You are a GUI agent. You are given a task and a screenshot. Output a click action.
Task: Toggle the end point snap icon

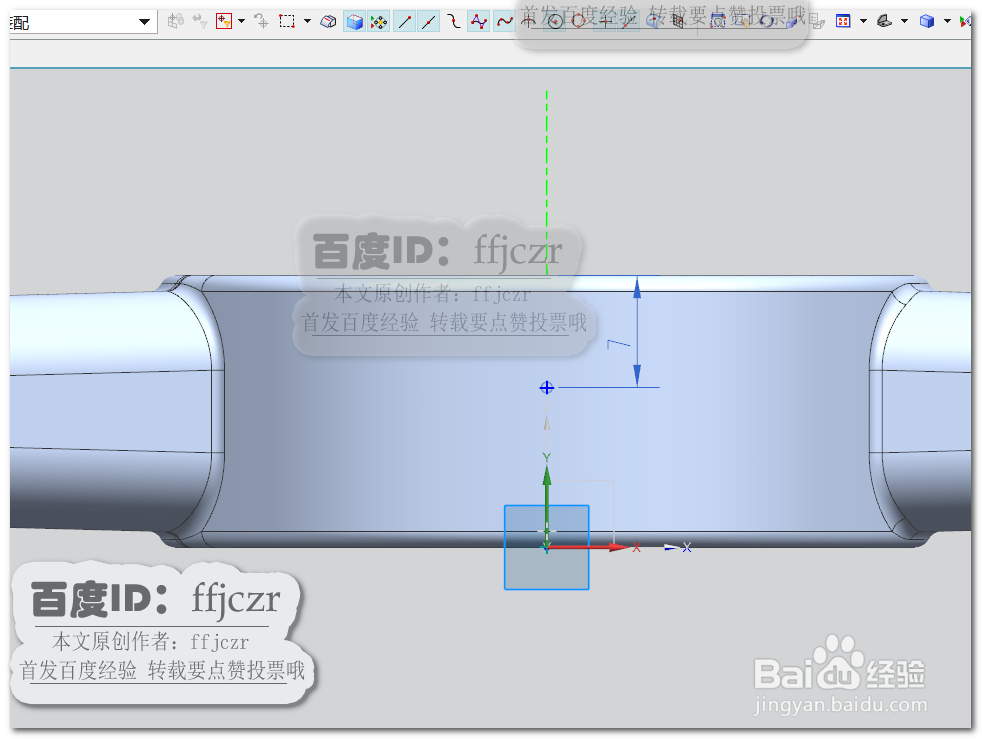(405, 22)
